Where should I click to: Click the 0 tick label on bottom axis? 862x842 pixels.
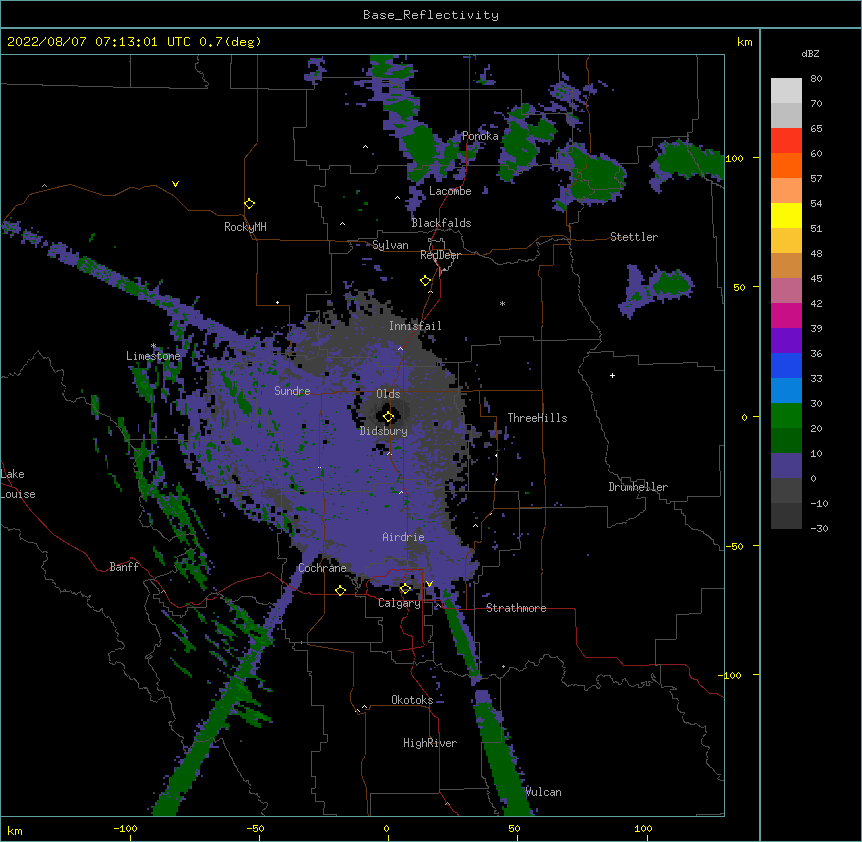point(386,828)
